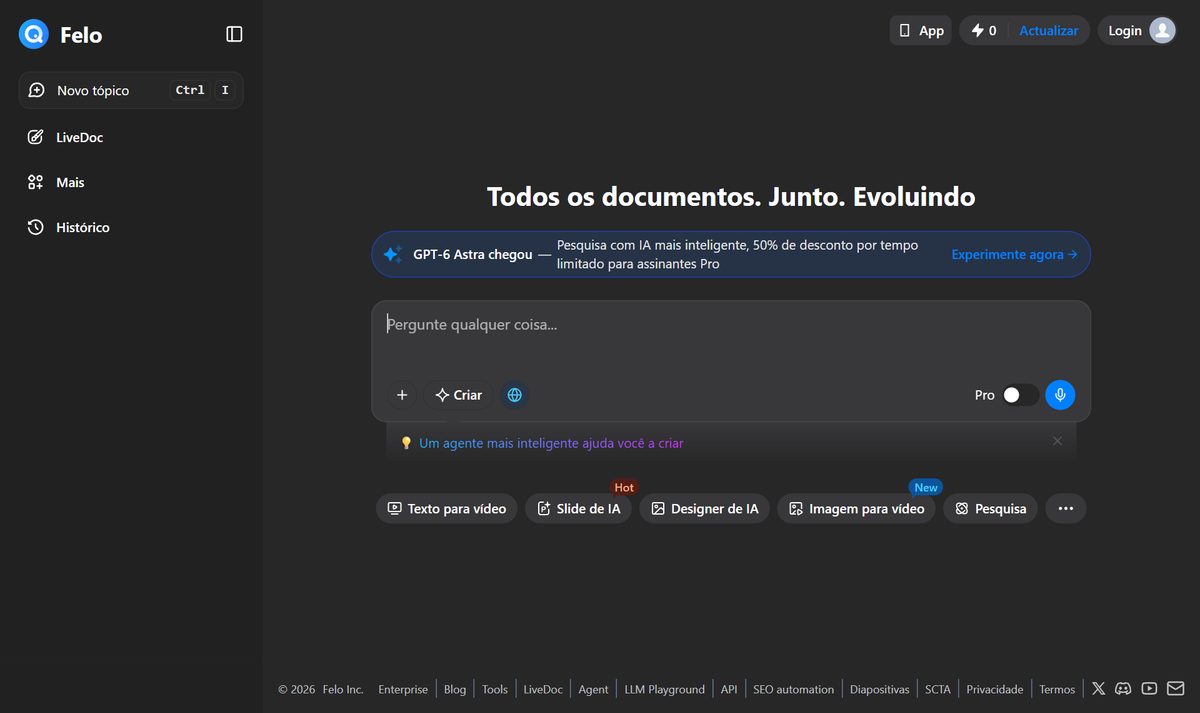Screen dimensions: 1200x713
Task: Open SEO automation footer link
Action: tap(793, 689)
